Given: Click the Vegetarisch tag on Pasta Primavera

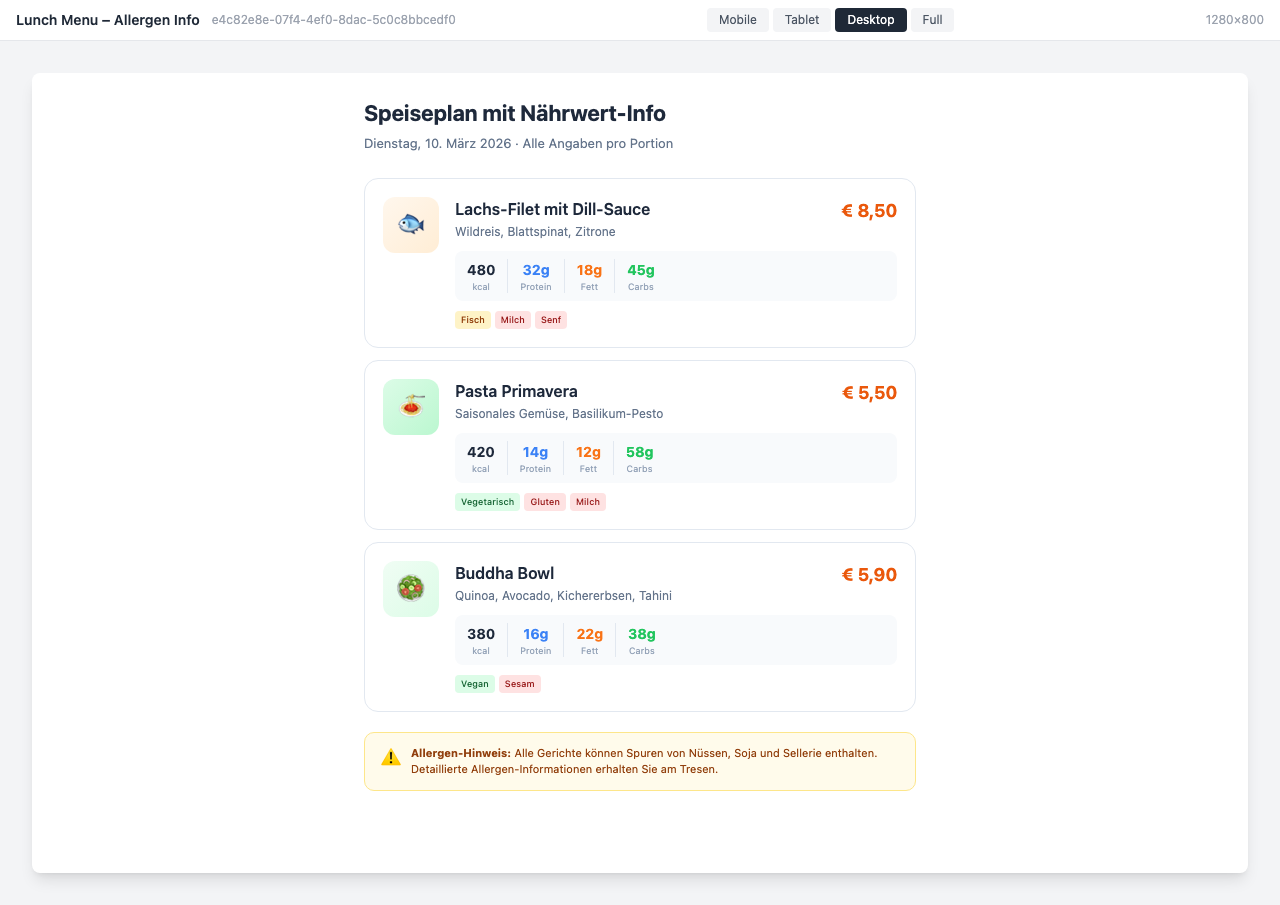Looking at the screenshot, I should pos(487,502).
